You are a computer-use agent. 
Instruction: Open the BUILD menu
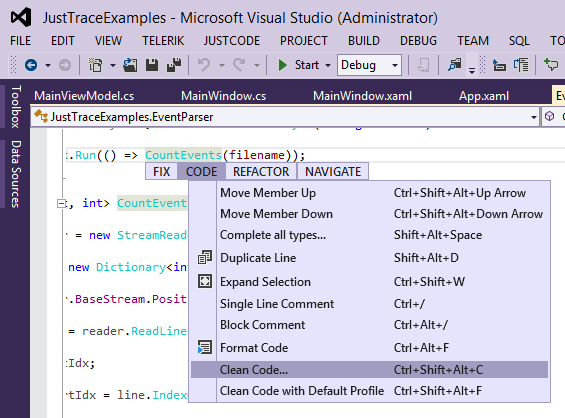coord(364,41)
